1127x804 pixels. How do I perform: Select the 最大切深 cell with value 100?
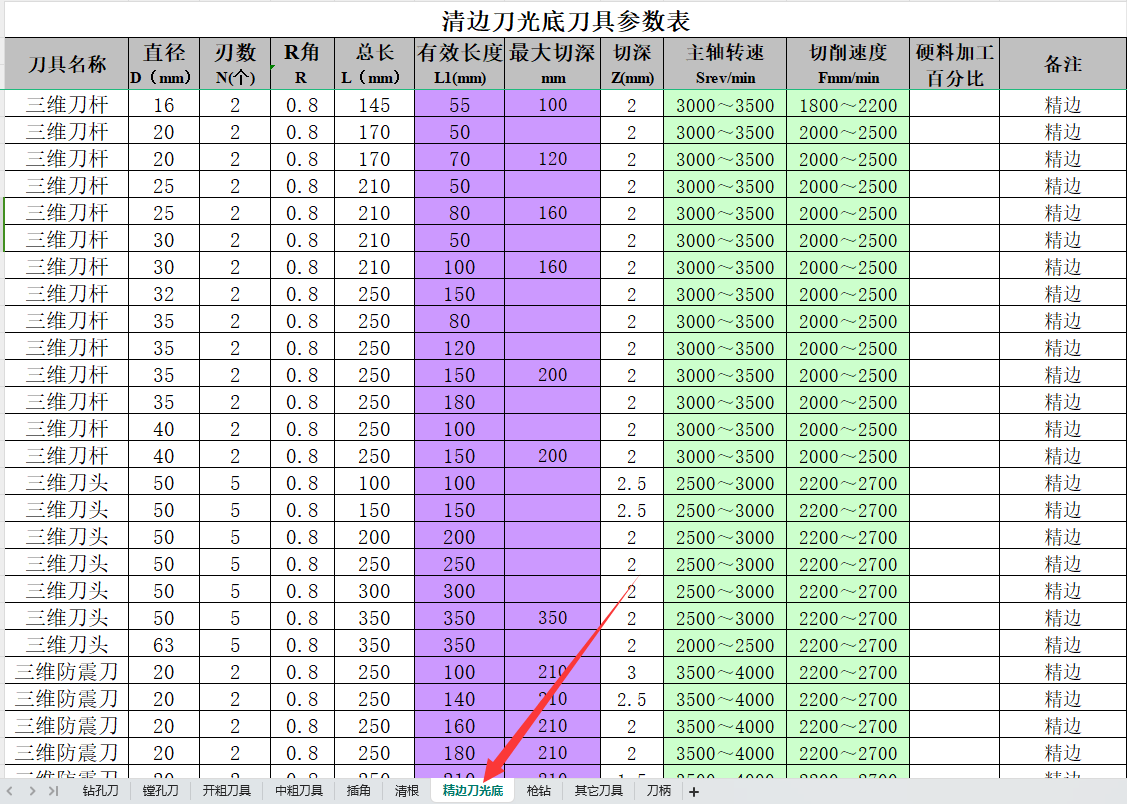click(x=553, y=105)
